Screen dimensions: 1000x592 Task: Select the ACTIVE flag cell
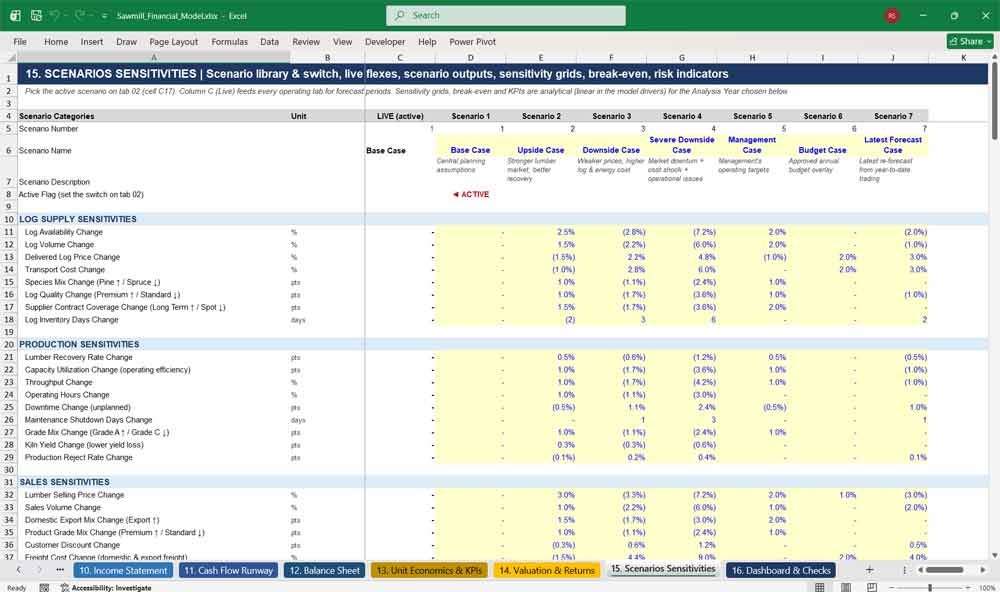[470, 194]
